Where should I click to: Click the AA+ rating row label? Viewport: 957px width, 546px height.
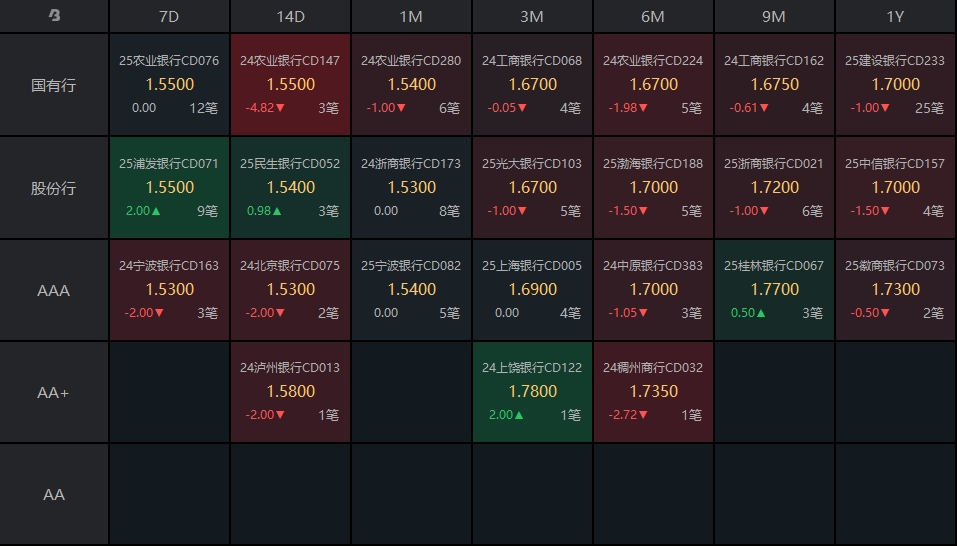(x=54, y=393)
